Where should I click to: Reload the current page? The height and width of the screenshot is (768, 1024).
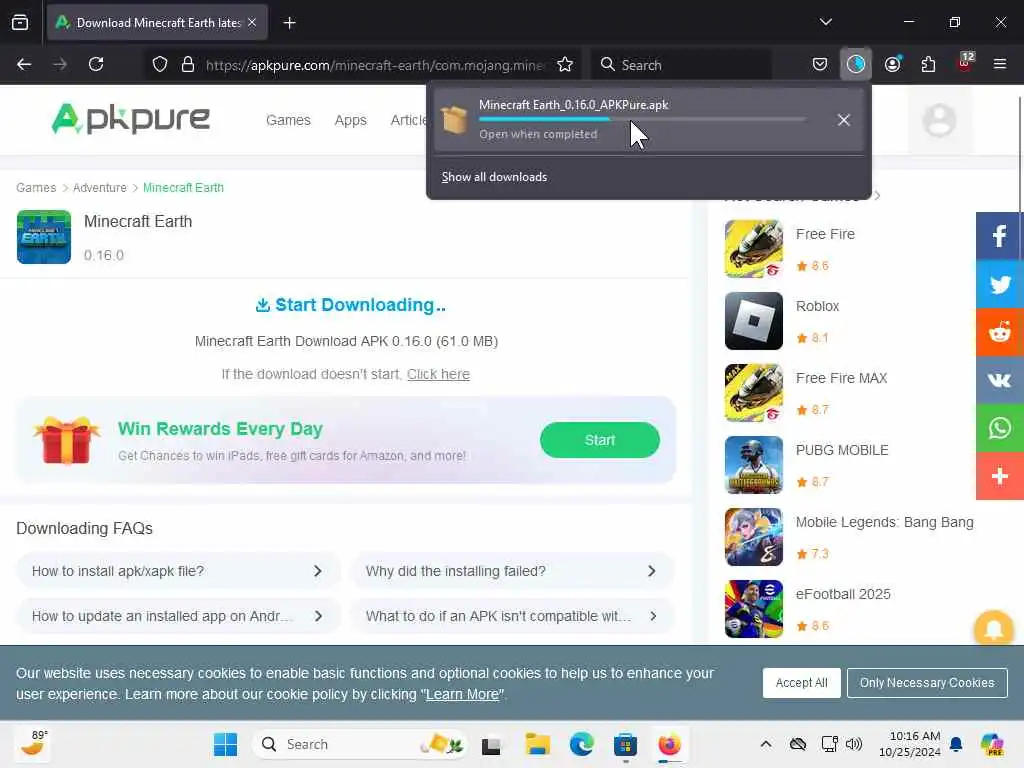96,64
